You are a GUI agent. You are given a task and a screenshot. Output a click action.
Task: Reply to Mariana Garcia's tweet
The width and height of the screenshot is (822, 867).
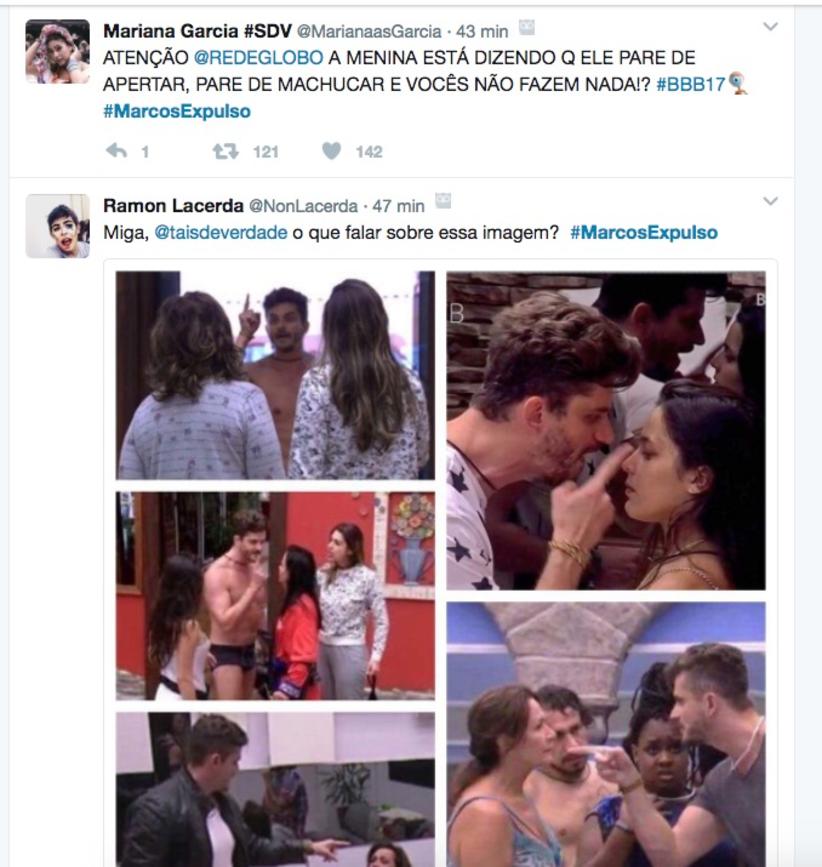pos(117,150)
